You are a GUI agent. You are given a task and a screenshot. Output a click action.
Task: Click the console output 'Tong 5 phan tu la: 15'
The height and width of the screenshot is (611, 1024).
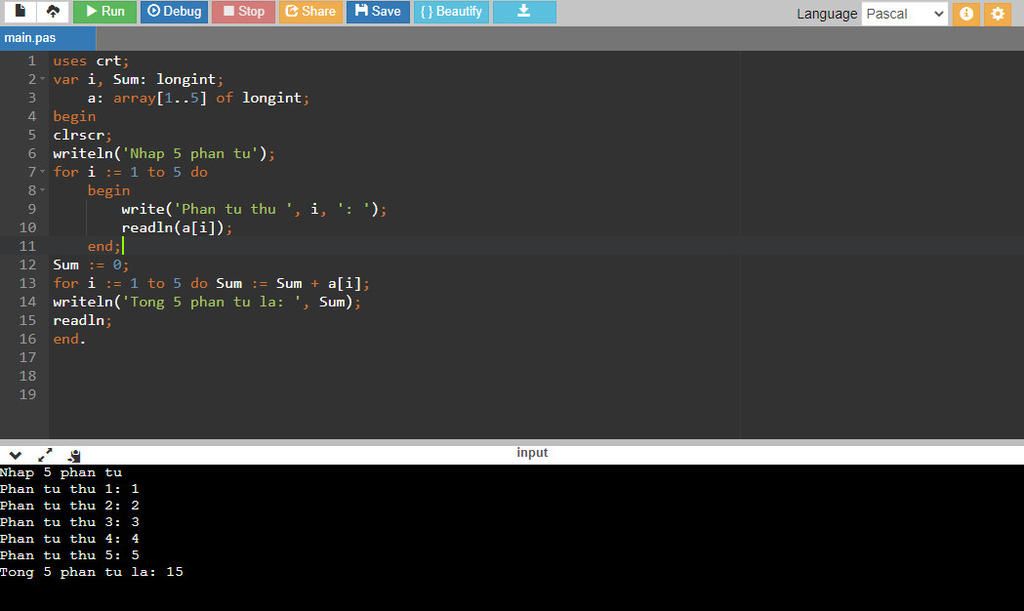tap(91, 572)
